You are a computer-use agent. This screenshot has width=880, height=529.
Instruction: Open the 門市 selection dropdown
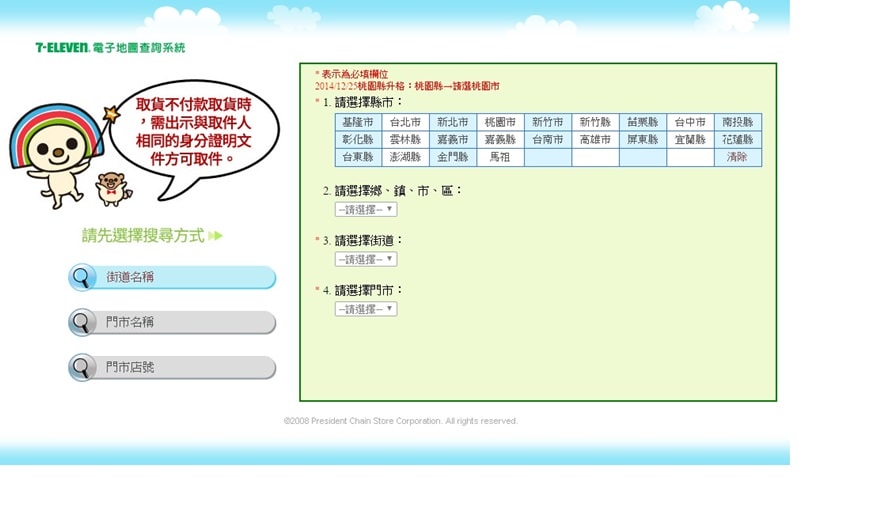pos(366,309)
